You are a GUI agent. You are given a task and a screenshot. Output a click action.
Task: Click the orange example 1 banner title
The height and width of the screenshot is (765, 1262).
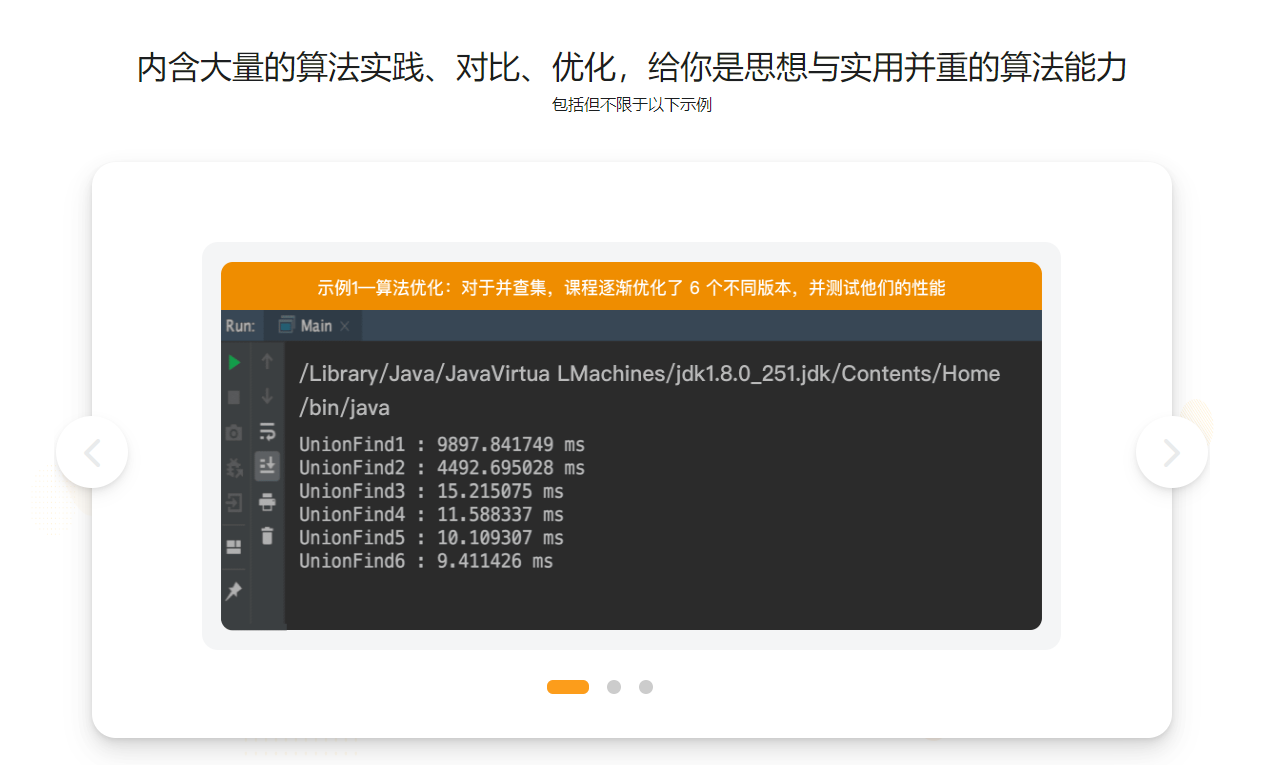(631, 288)
